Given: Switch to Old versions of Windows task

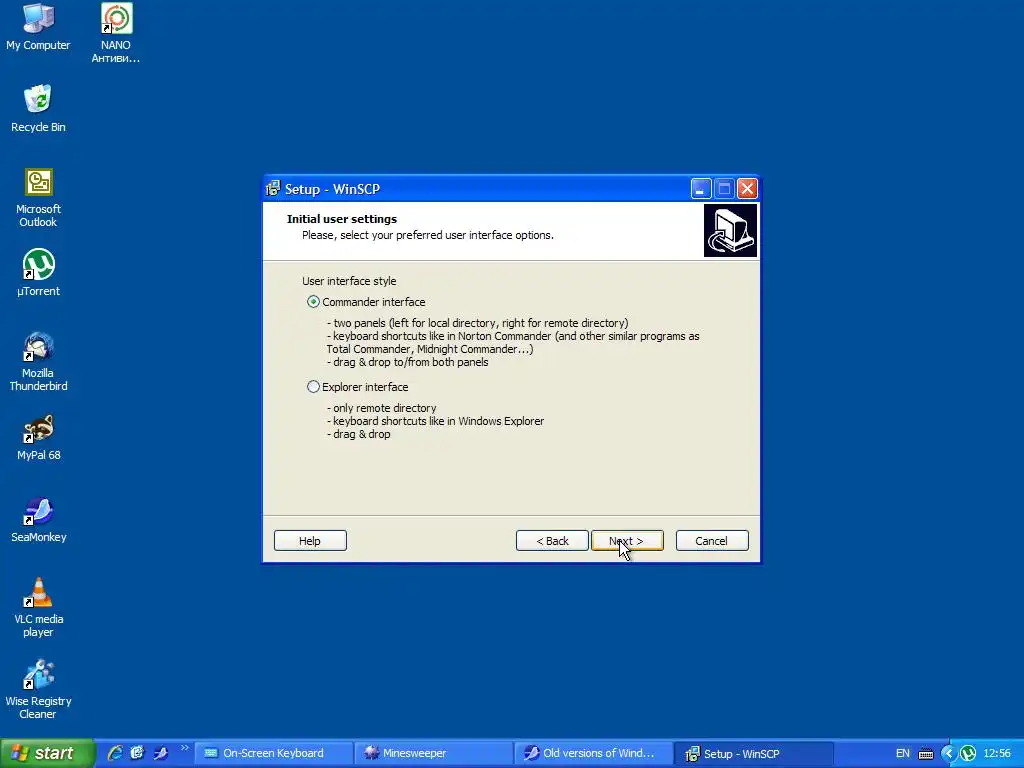Looking at the screenshot, I should click(x=594, y=753).
